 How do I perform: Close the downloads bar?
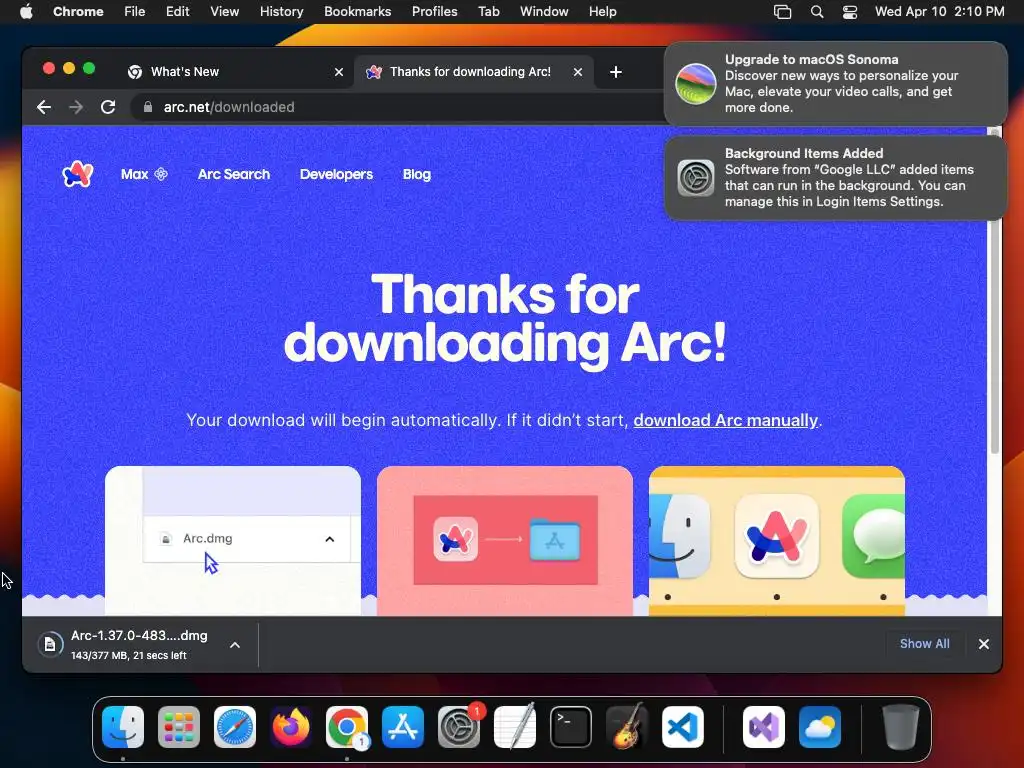[984, 644]
